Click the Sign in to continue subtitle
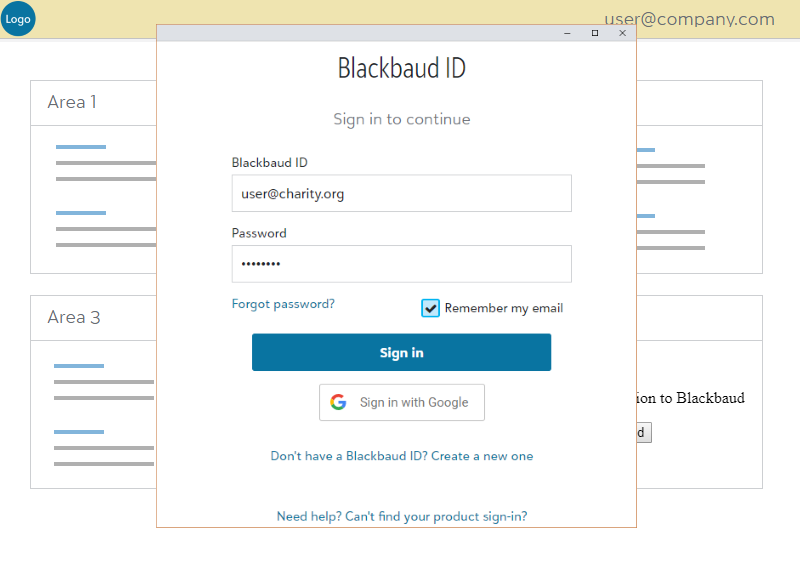 coord(401,119)
